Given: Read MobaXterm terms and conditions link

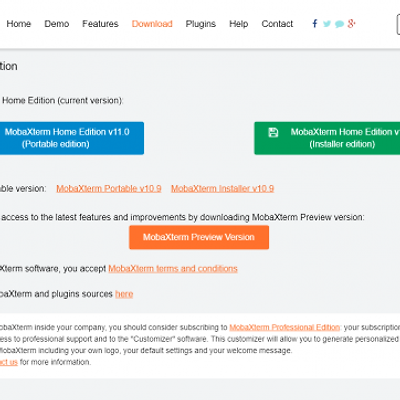Looking at the screenshot, I should pos(173,269).
